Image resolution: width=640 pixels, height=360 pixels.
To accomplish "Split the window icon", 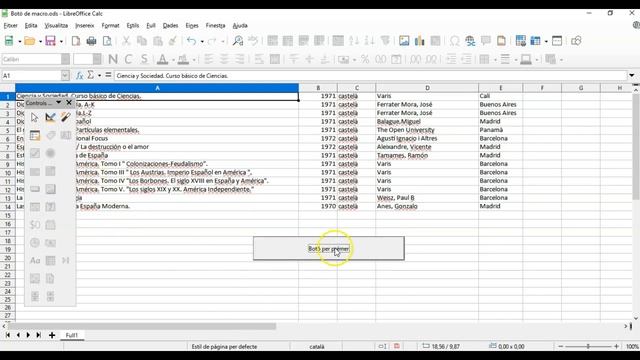I will click(557, 41).
